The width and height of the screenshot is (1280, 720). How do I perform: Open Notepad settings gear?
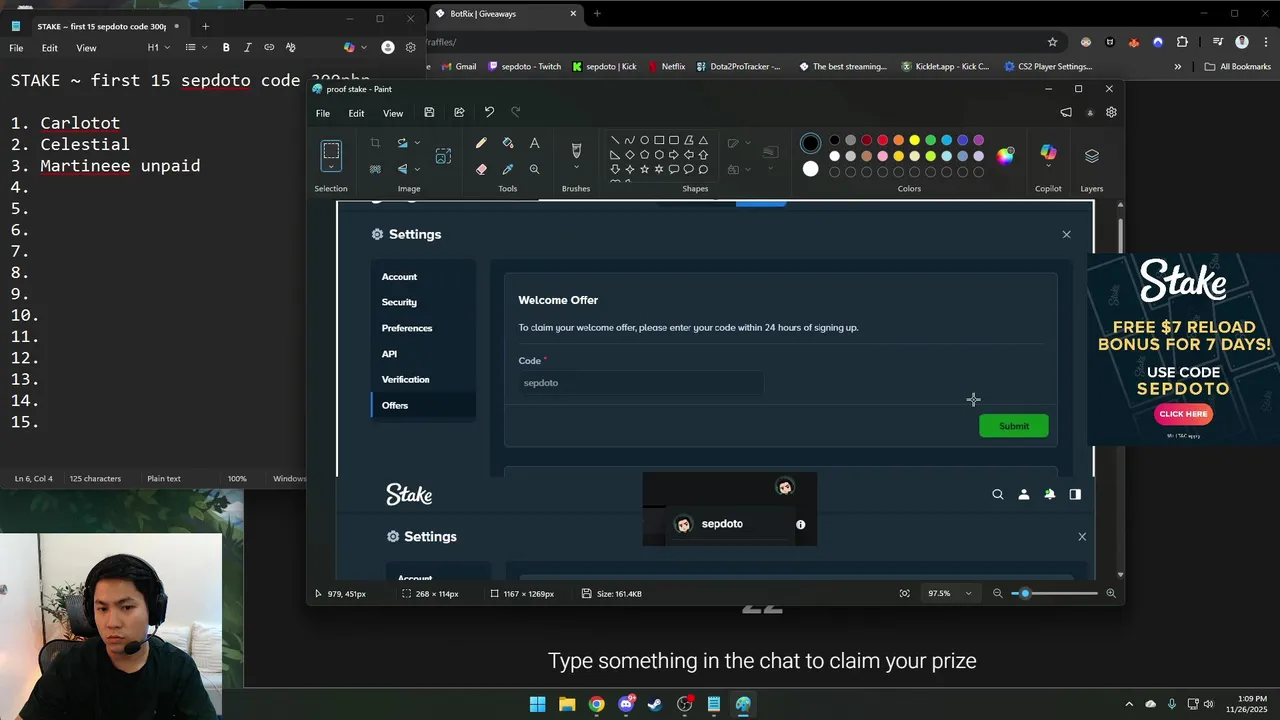pyautogui.click(x=410, y=48)
